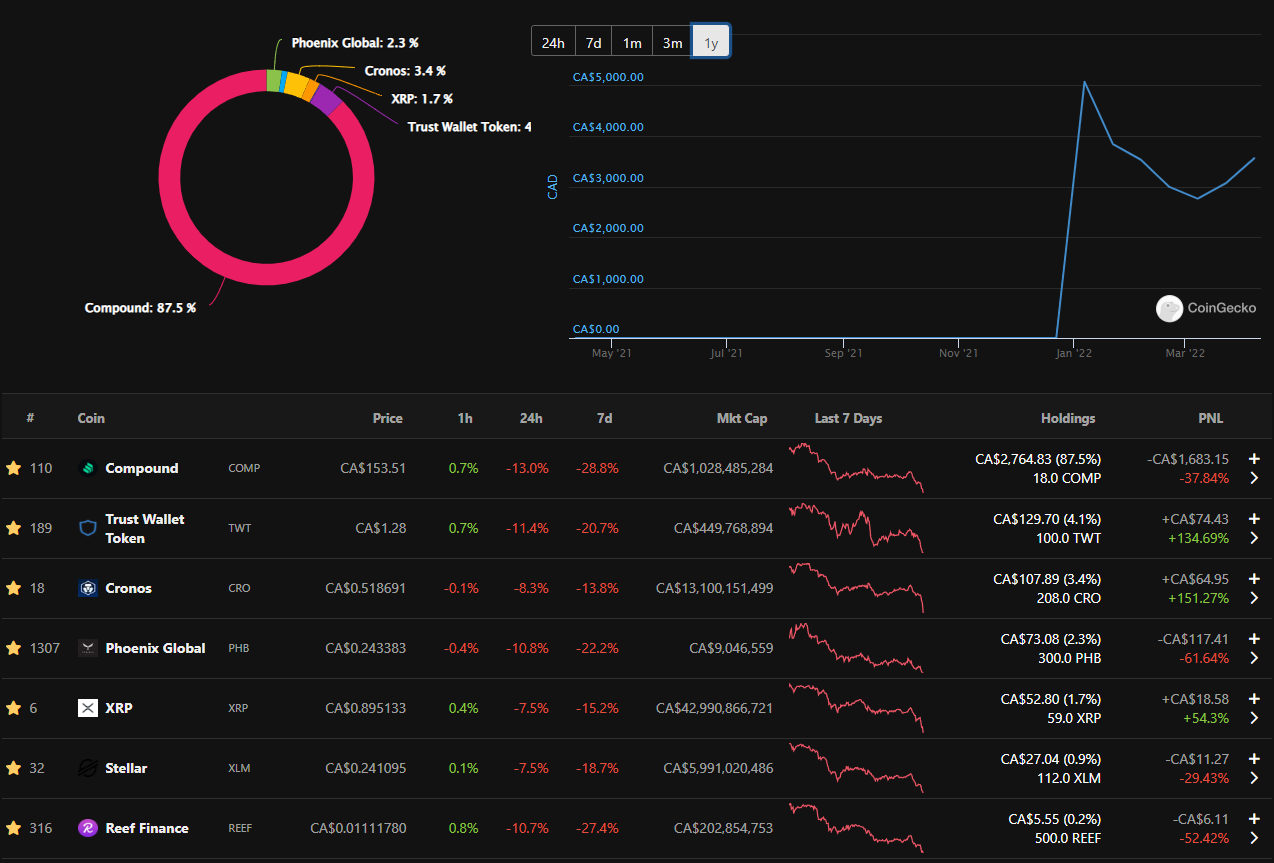Sort table by 1h change column
Image resolution: width=1274 pixels, height=863 pixels.
click(465, 418)
